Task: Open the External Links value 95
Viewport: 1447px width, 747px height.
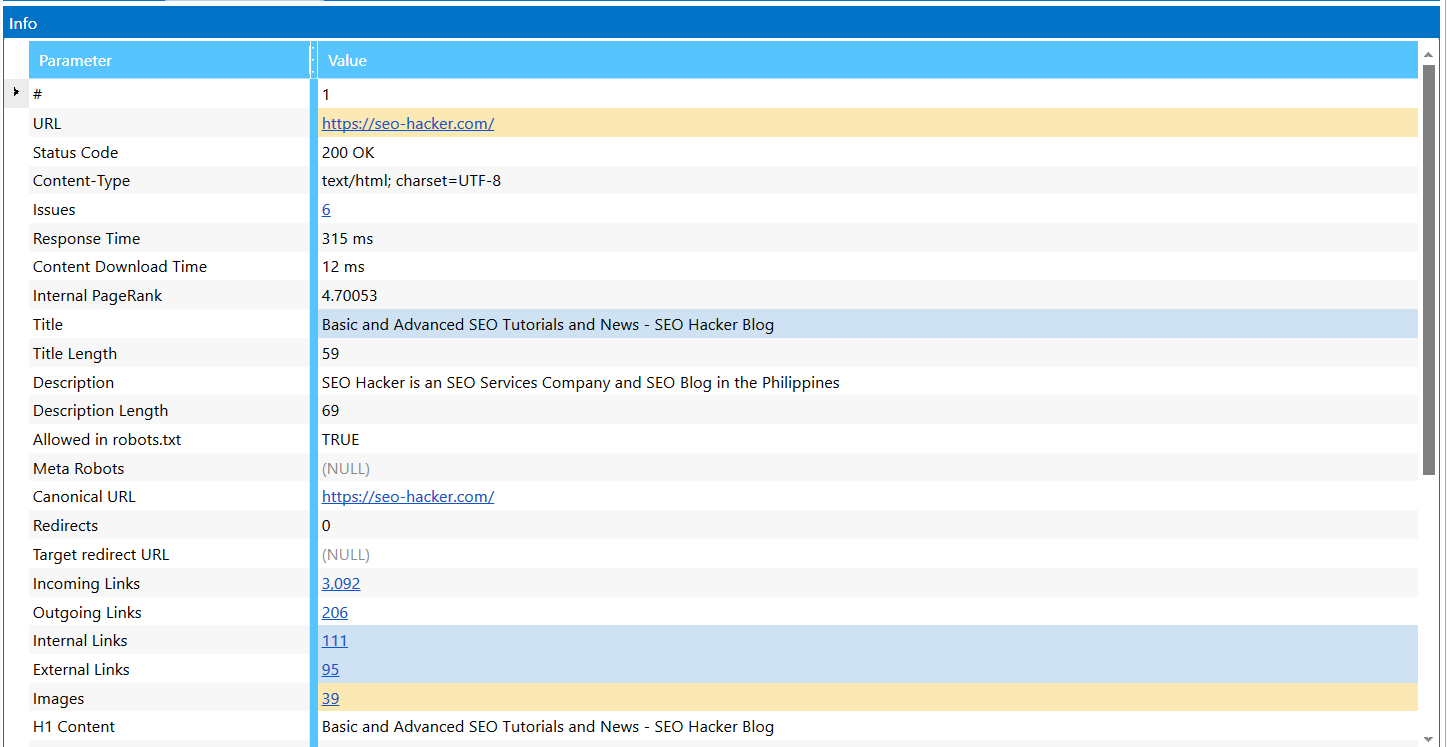Action: click(330, 670)
